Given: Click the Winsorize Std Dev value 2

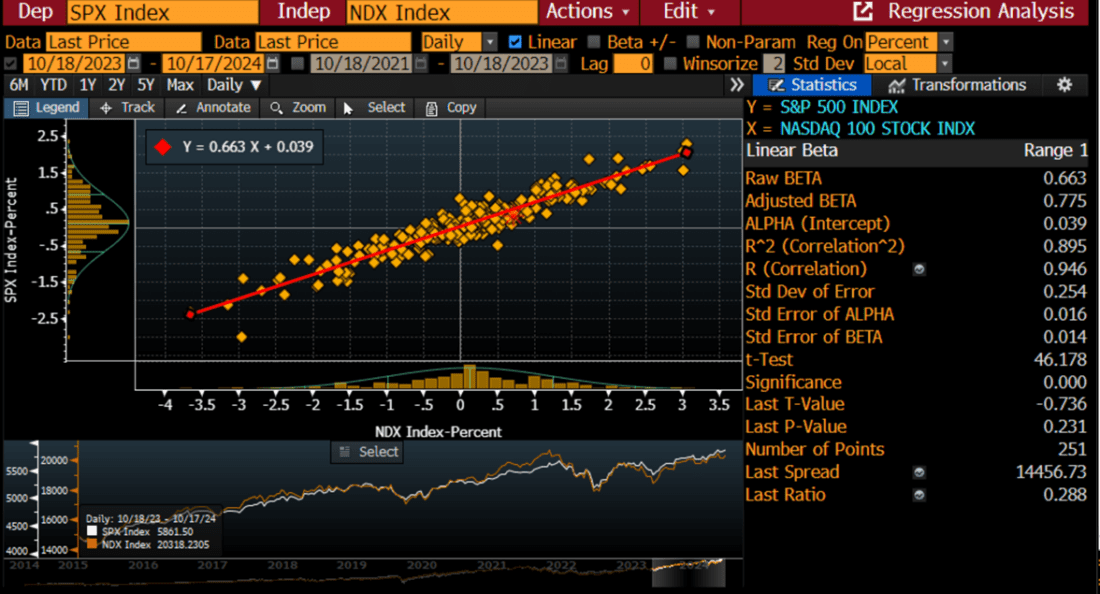Looking at the screenshot, I should point(774,64).
